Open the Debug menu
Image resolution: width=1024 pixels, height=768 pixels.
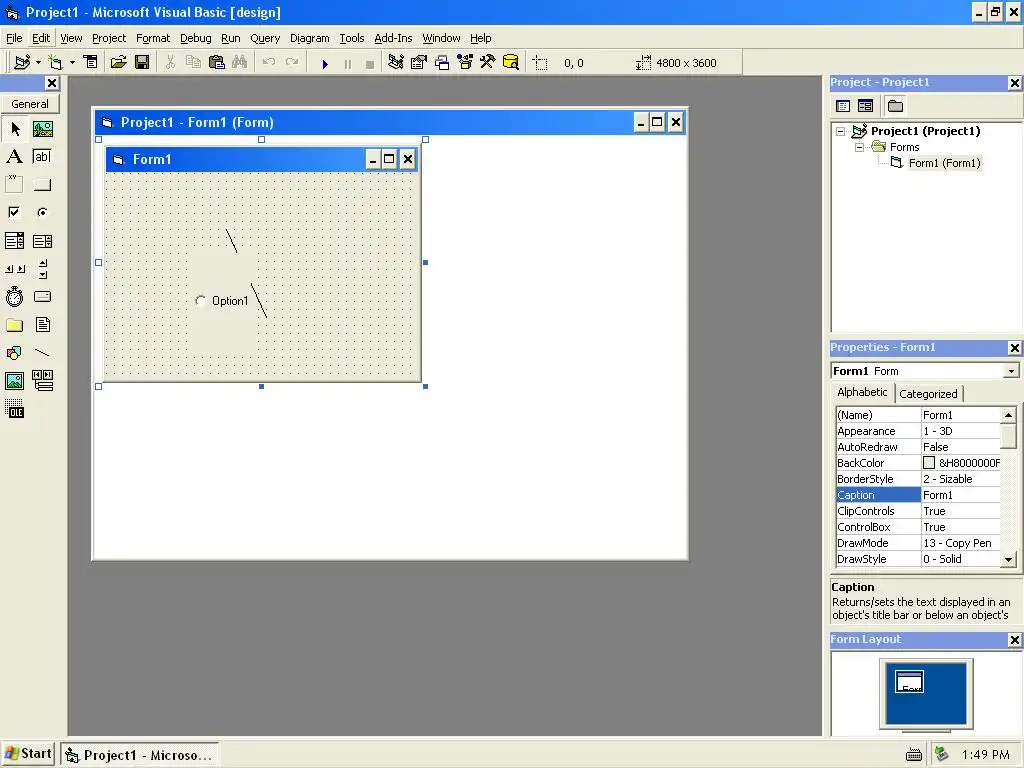pos(196,38)
